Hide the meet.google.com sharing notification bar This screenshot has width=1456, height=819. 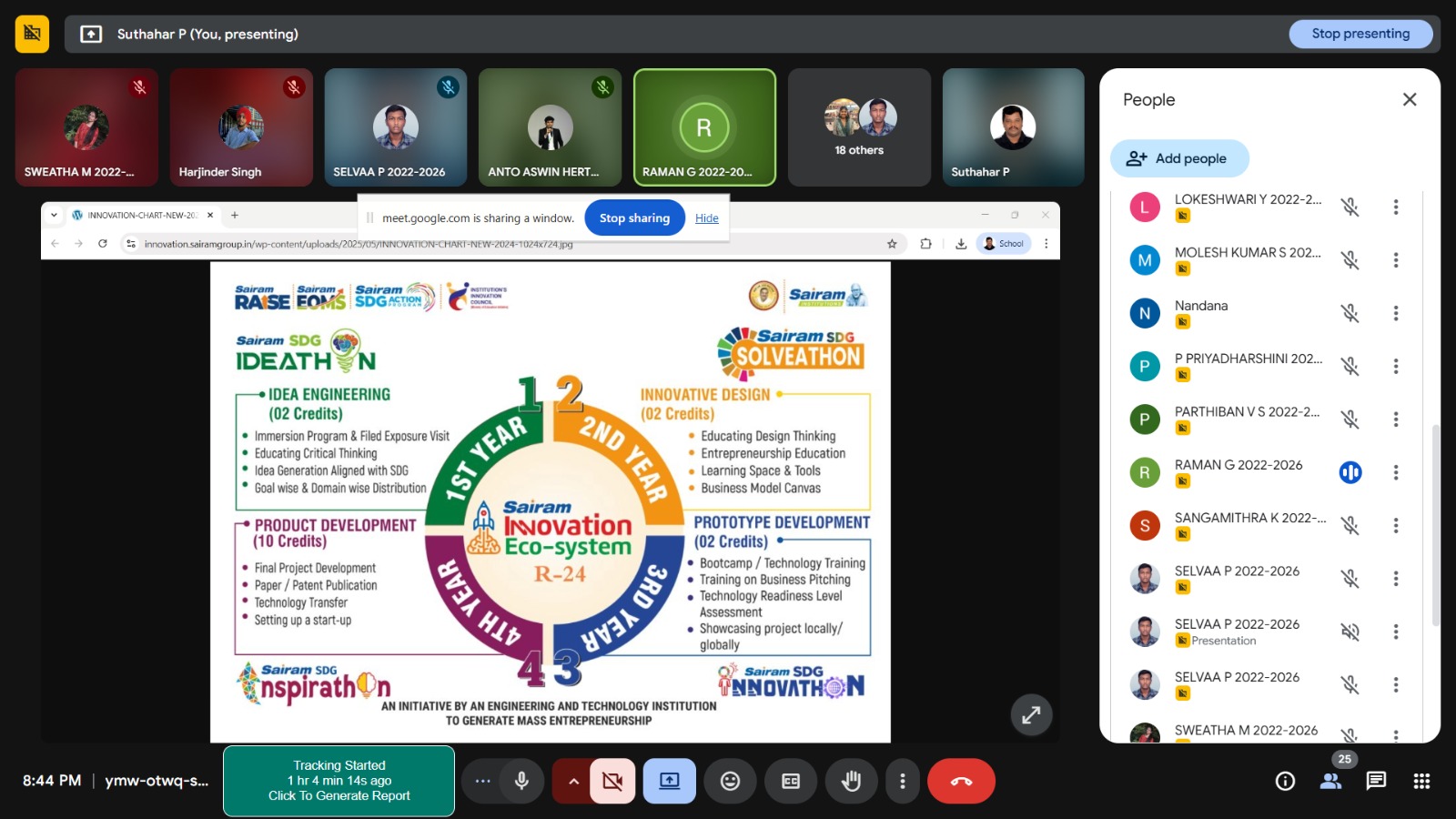707,218
